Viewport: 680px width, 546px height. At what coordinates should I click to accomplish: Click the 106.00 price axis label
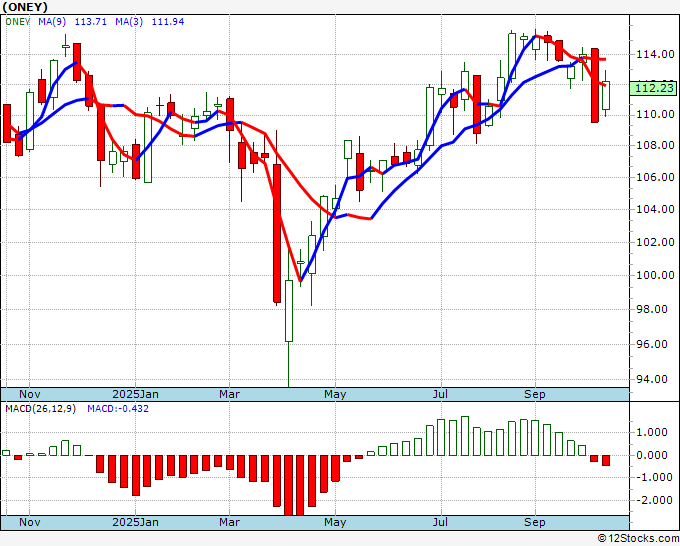point(655,177)
